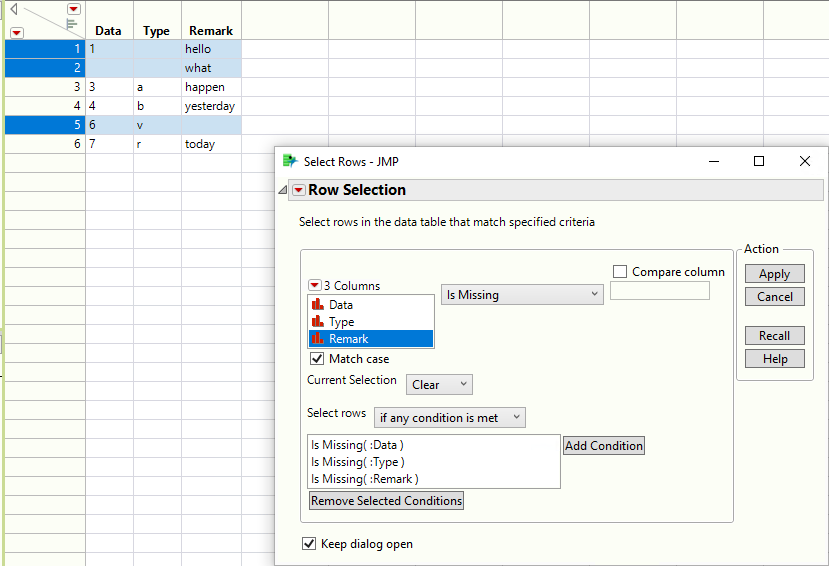The height and width of the screenshot is (566, 829).
Task: Open the Is Missing comparison dropdown
Action: coord(522,295)
